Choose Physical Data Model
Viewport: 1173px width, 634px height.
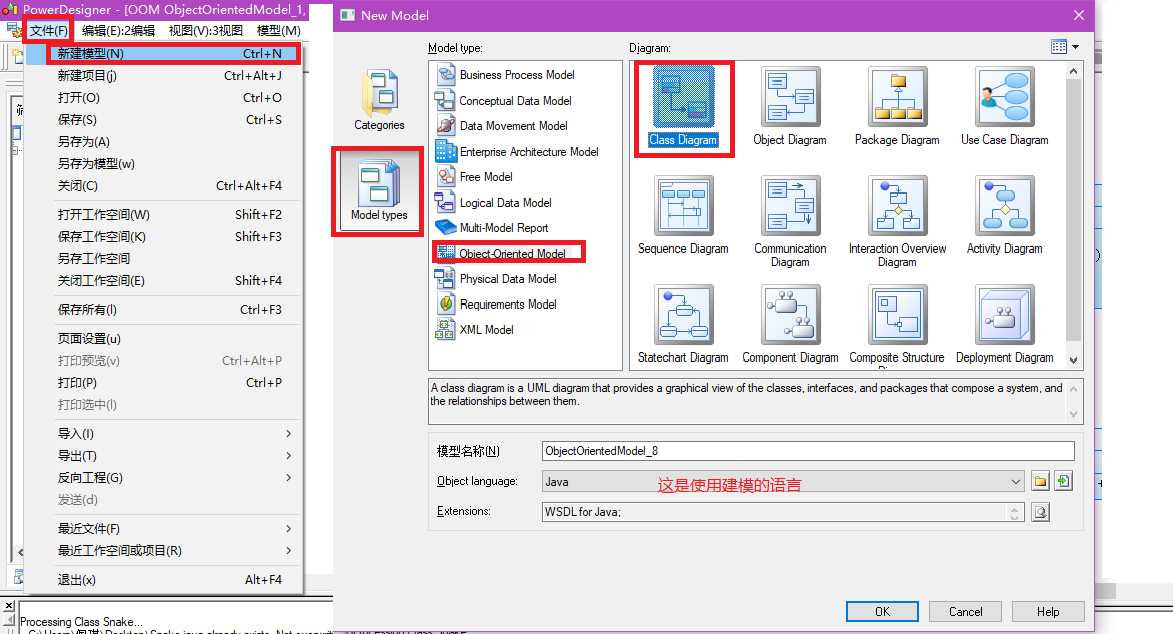pyautogui.click(x=497, y=278)
